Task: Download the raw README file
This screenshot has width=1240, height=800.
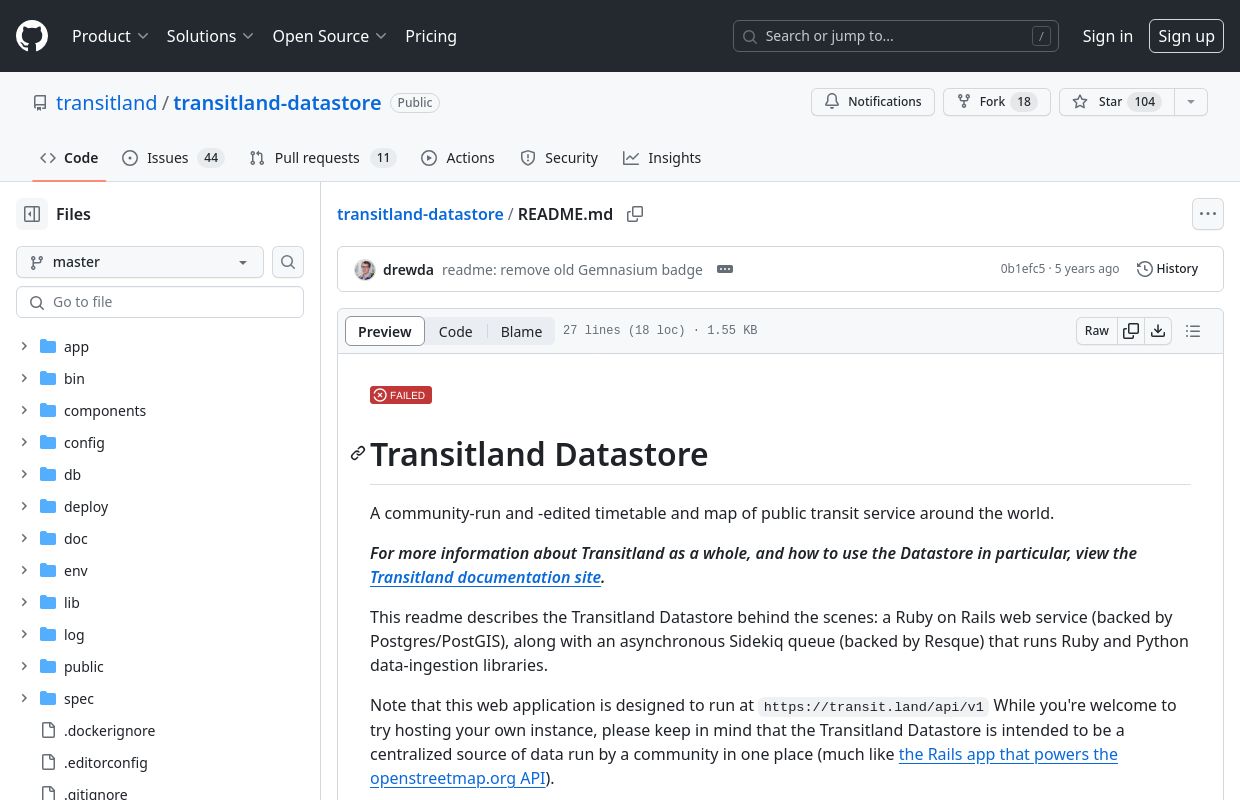Action: tap(1158, 331)
